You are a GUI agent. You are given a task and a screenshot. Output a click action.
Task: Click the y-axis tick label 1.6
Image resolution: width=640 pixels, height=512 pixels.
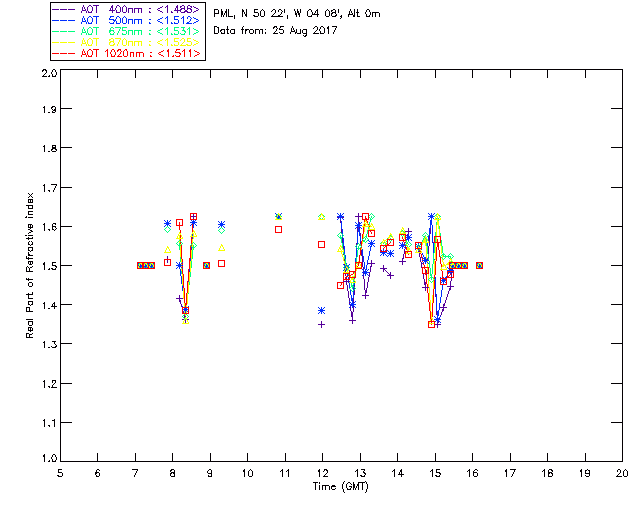(x=49, y=227)
